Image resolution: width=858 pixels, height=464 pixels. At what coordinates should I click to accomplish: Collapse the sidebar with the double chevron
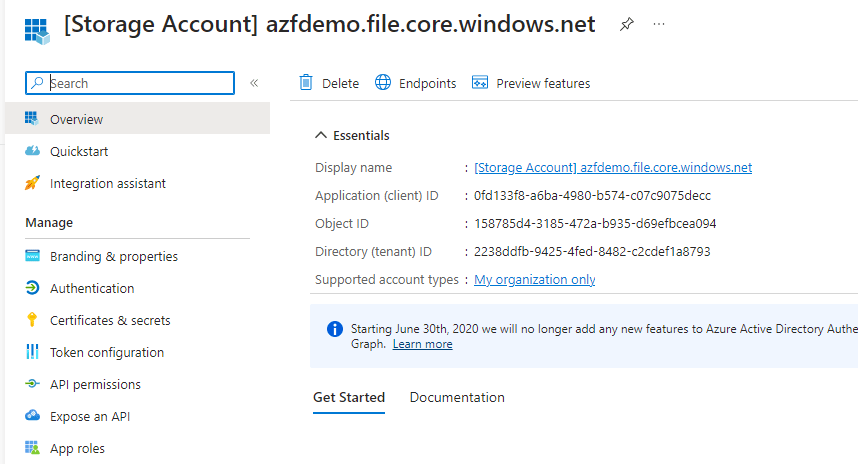tap(254, 83)
